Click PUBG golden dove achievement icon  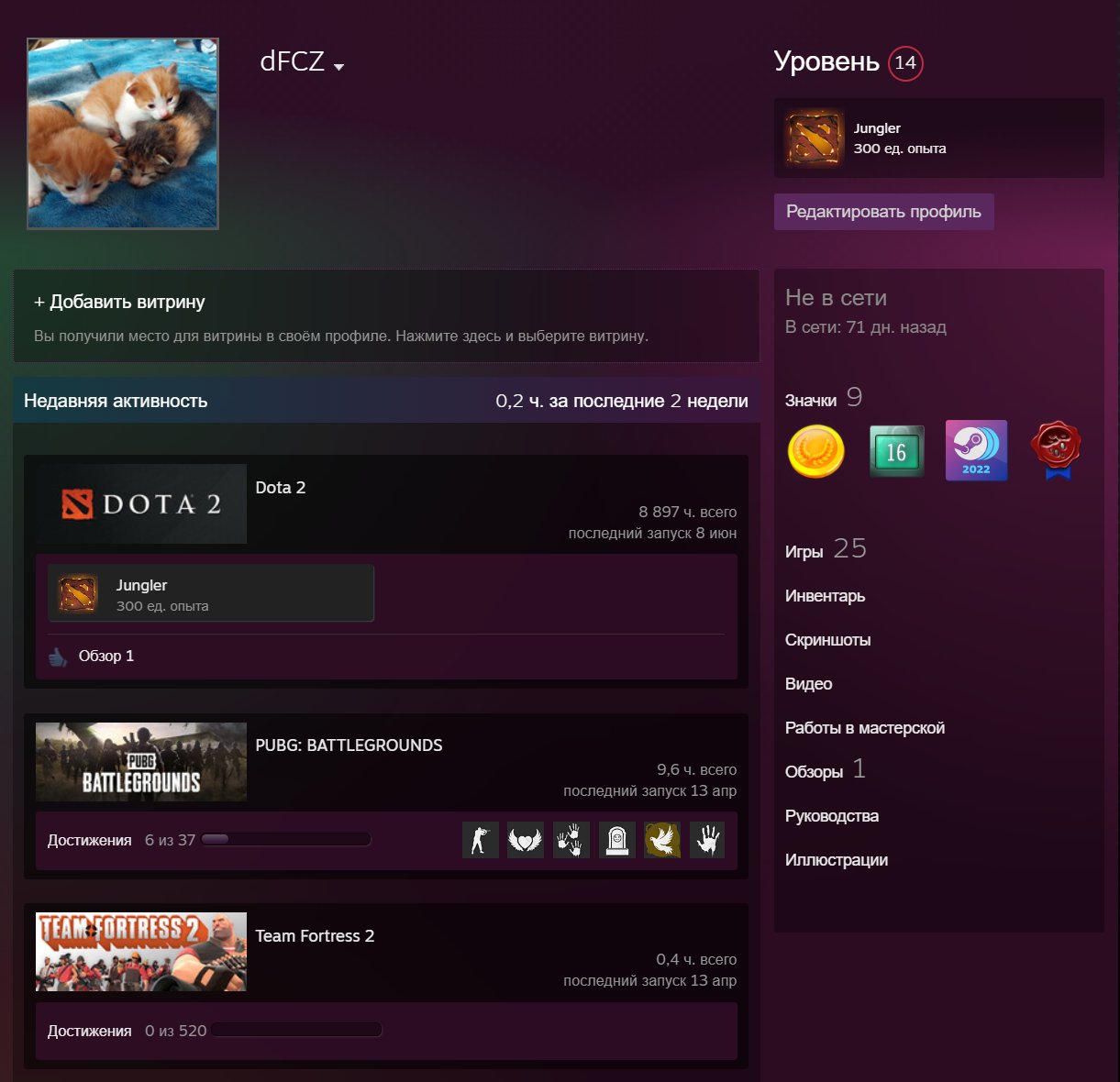pyautogui.click(x=662, y=840)
